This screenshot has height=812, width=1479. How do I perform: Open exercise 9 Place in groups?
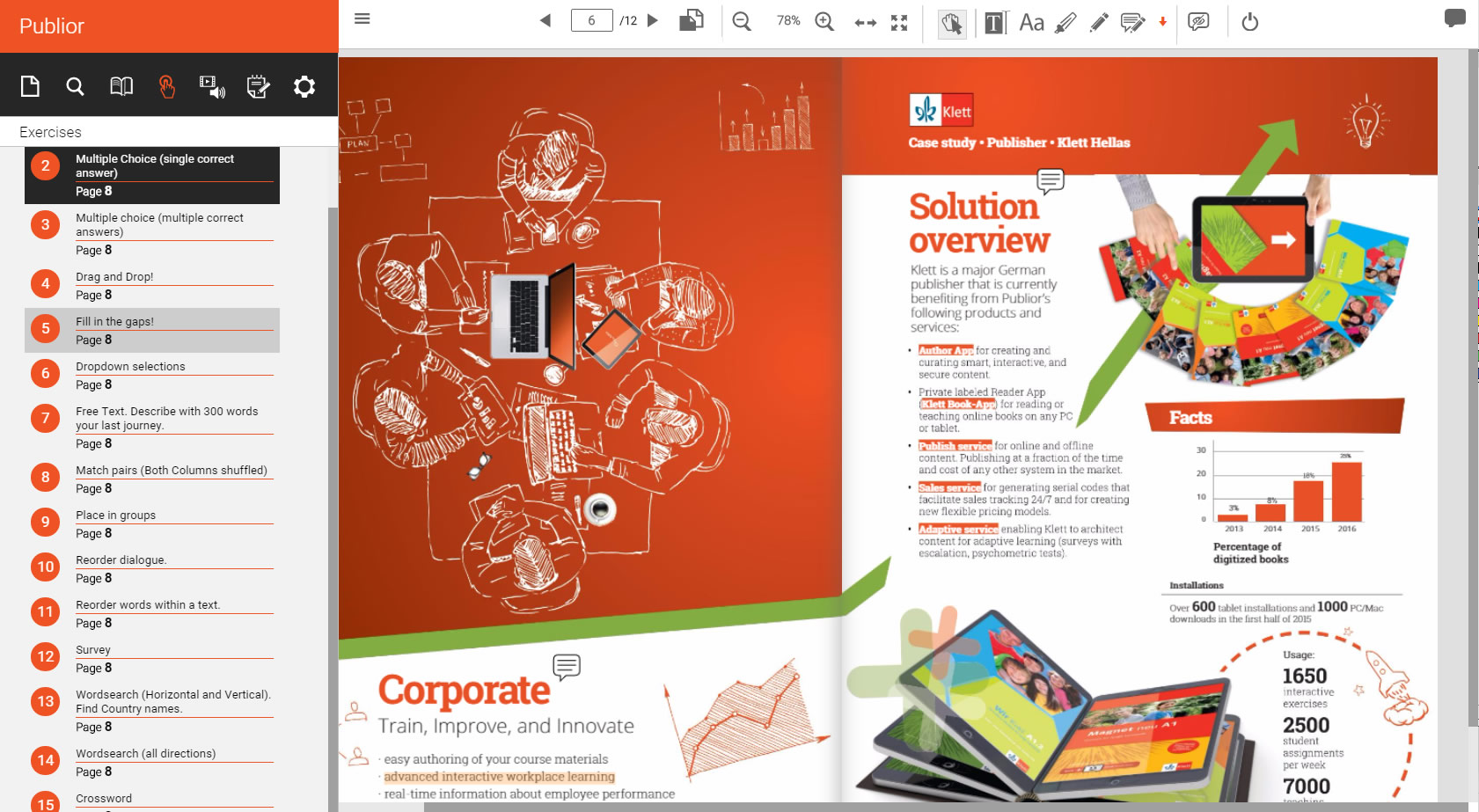tap(152, 524)
